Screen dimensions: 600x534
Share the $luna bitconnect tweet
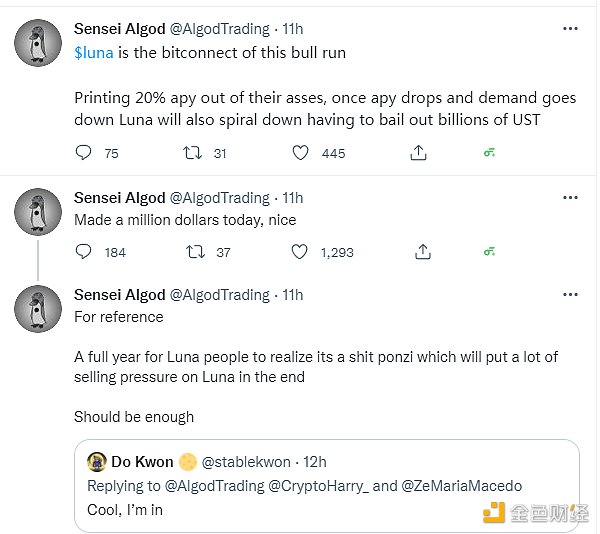[x=419, y=153]
